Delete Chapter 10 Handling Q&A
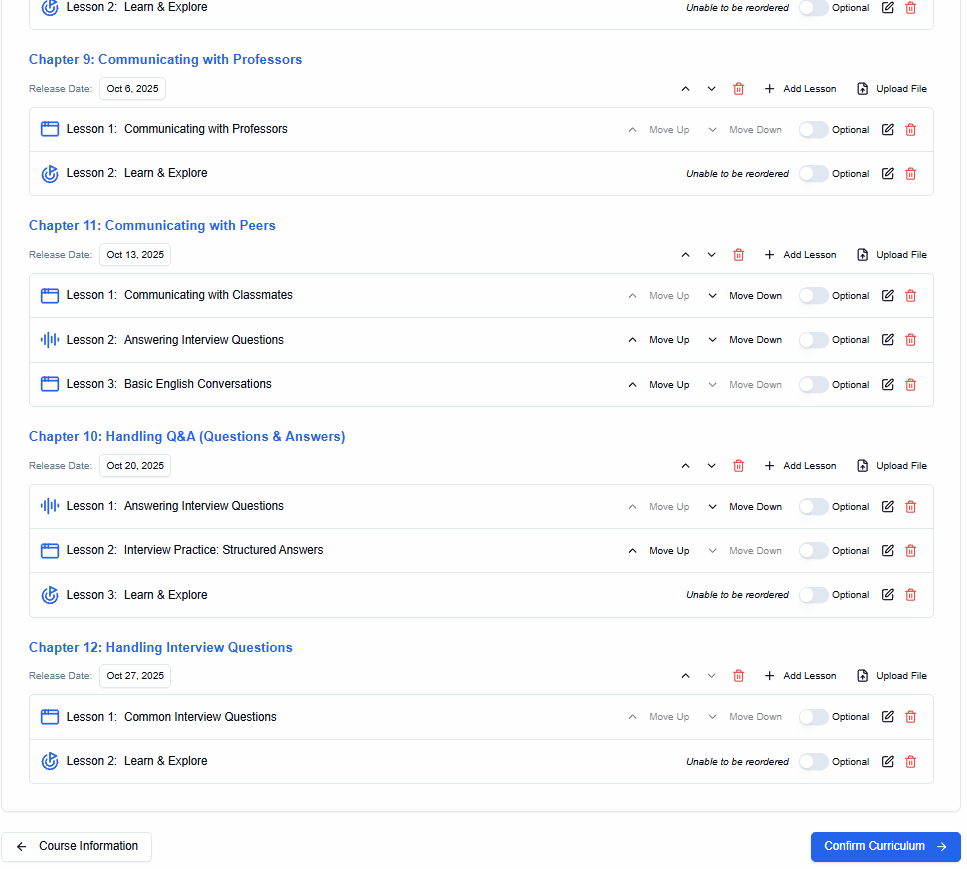This screenshot has height=869, width=967. 738,466
